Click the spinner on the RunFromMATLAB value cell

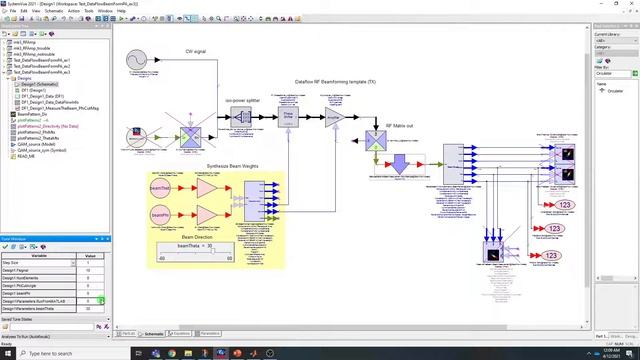pyautogui.click(x=101, y=301)
